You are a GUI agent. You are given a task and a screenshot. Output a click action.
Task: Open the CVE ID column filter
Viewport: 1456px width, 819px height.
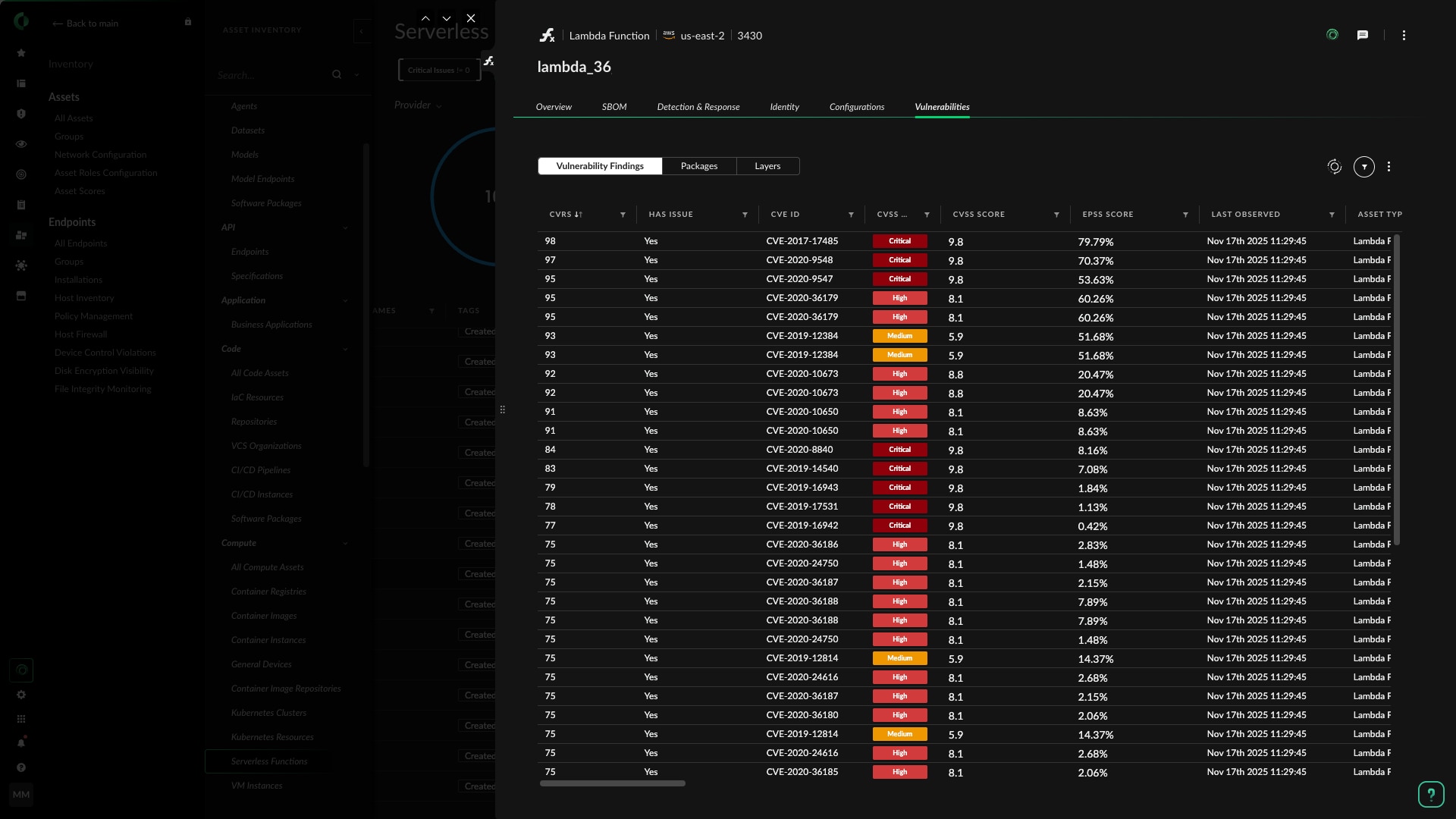851,215
